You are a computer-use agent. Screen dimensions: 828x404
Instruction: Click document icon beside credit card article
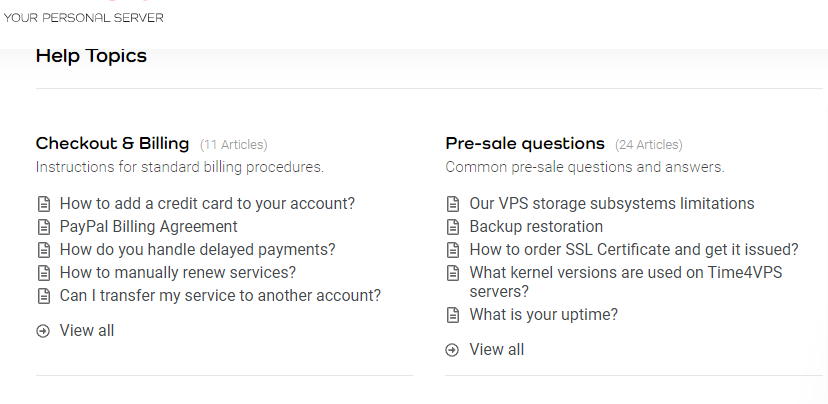pyautogui.click(x=43, y=204)
